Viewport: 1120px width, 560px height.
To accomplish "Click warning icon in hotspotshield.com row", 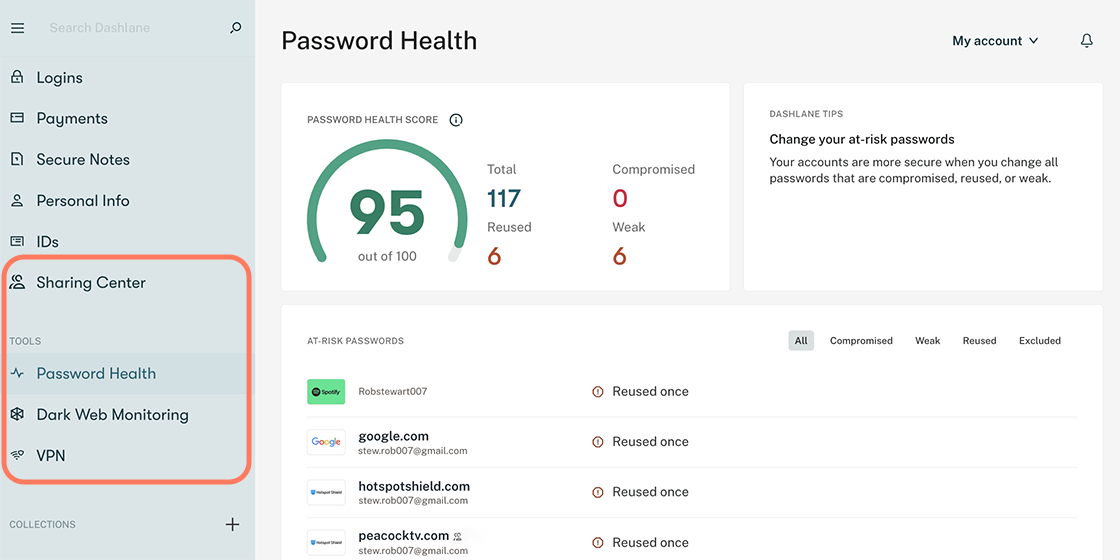I will [598, 492].
